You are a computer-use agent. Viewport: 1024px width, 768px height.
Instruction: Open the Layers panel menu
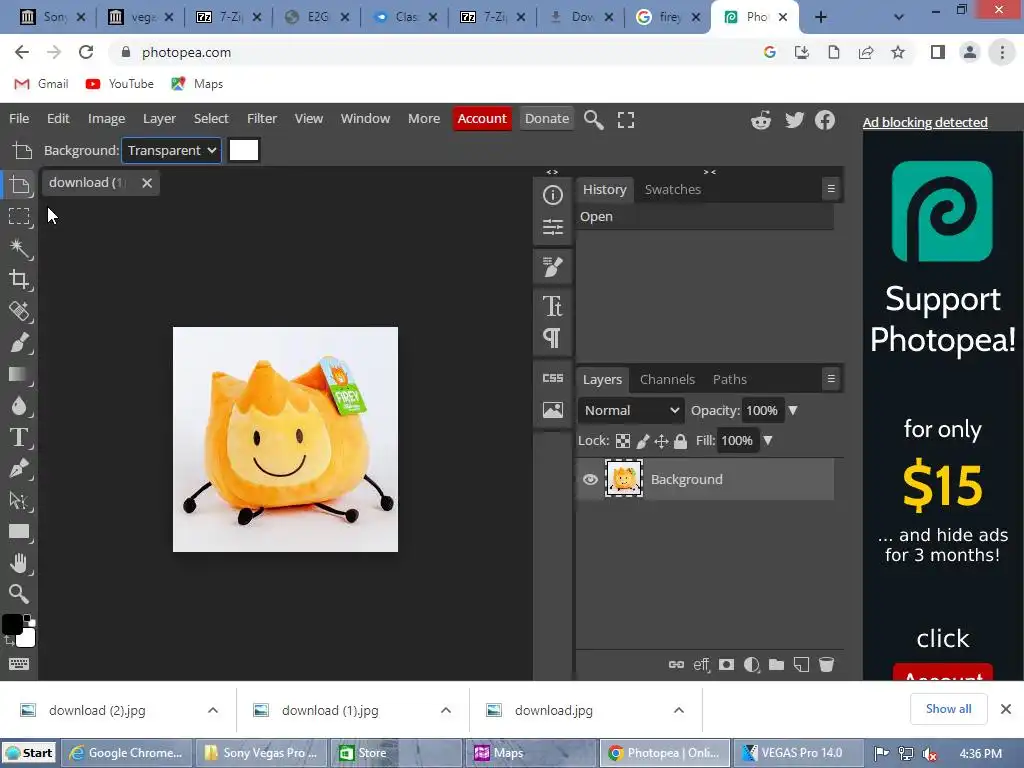(x=831, y=379)
